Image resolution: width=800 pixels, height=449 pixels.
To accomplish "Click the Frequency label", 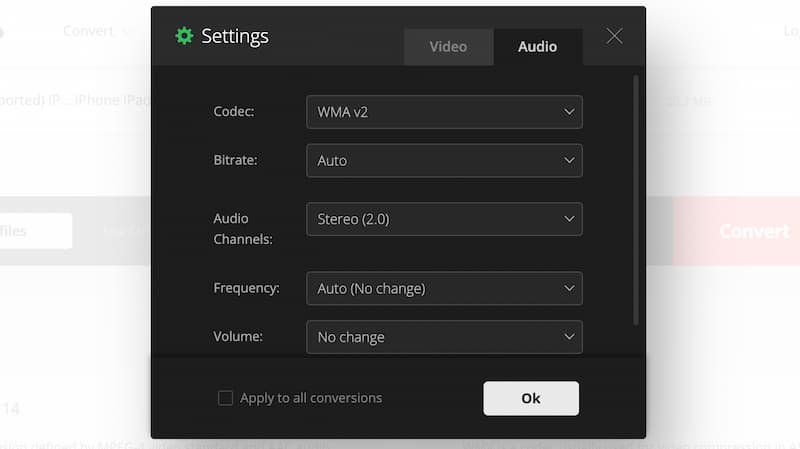I will [x=246, y=288].
